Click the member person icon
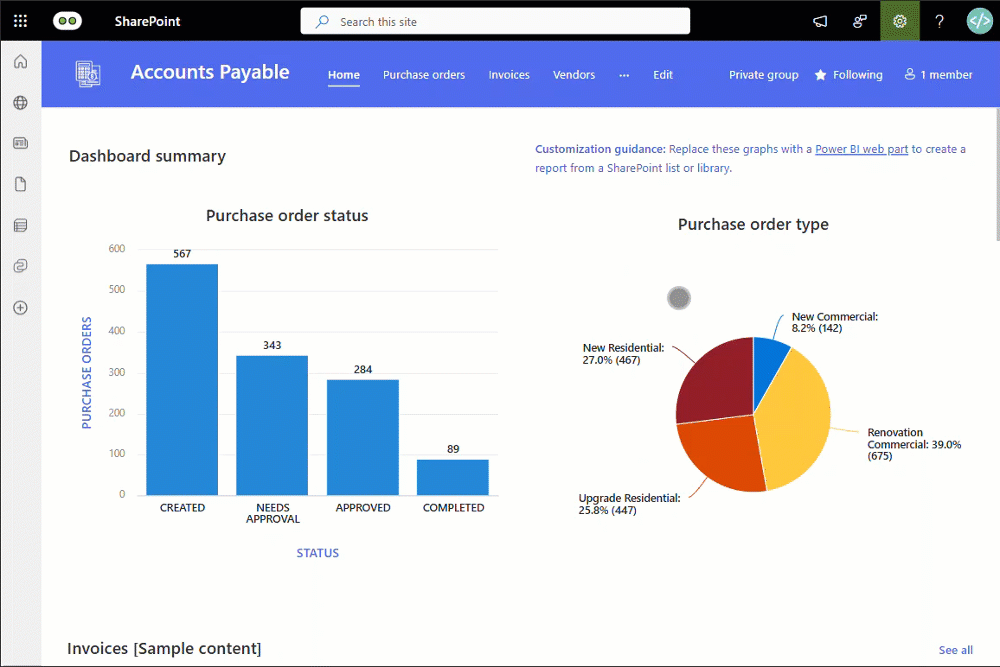 pyautogui.click(x=909, y=75)
